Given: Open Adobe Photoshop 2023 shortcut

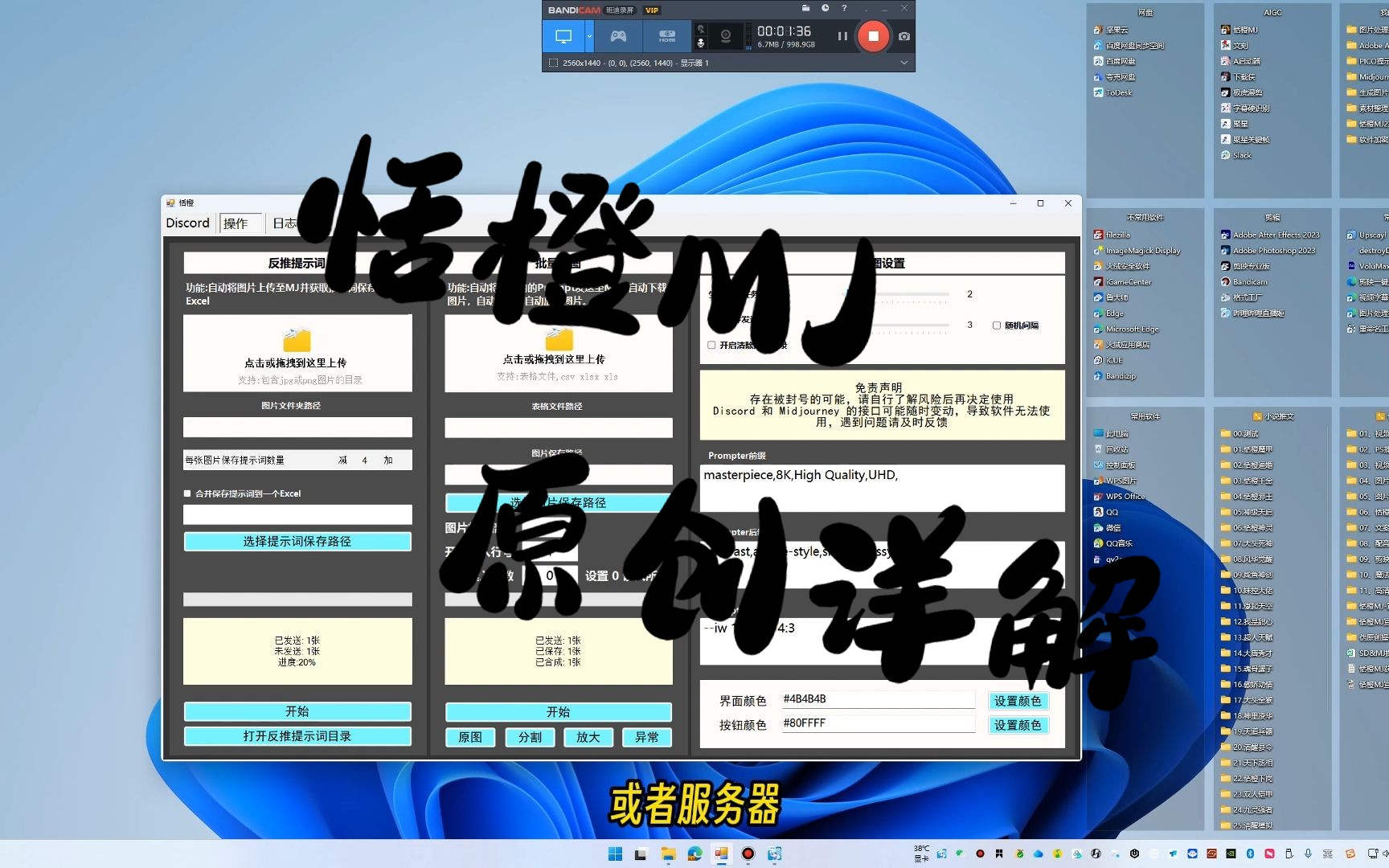Looking at the screenshot, I should [x=1268, y=251].
